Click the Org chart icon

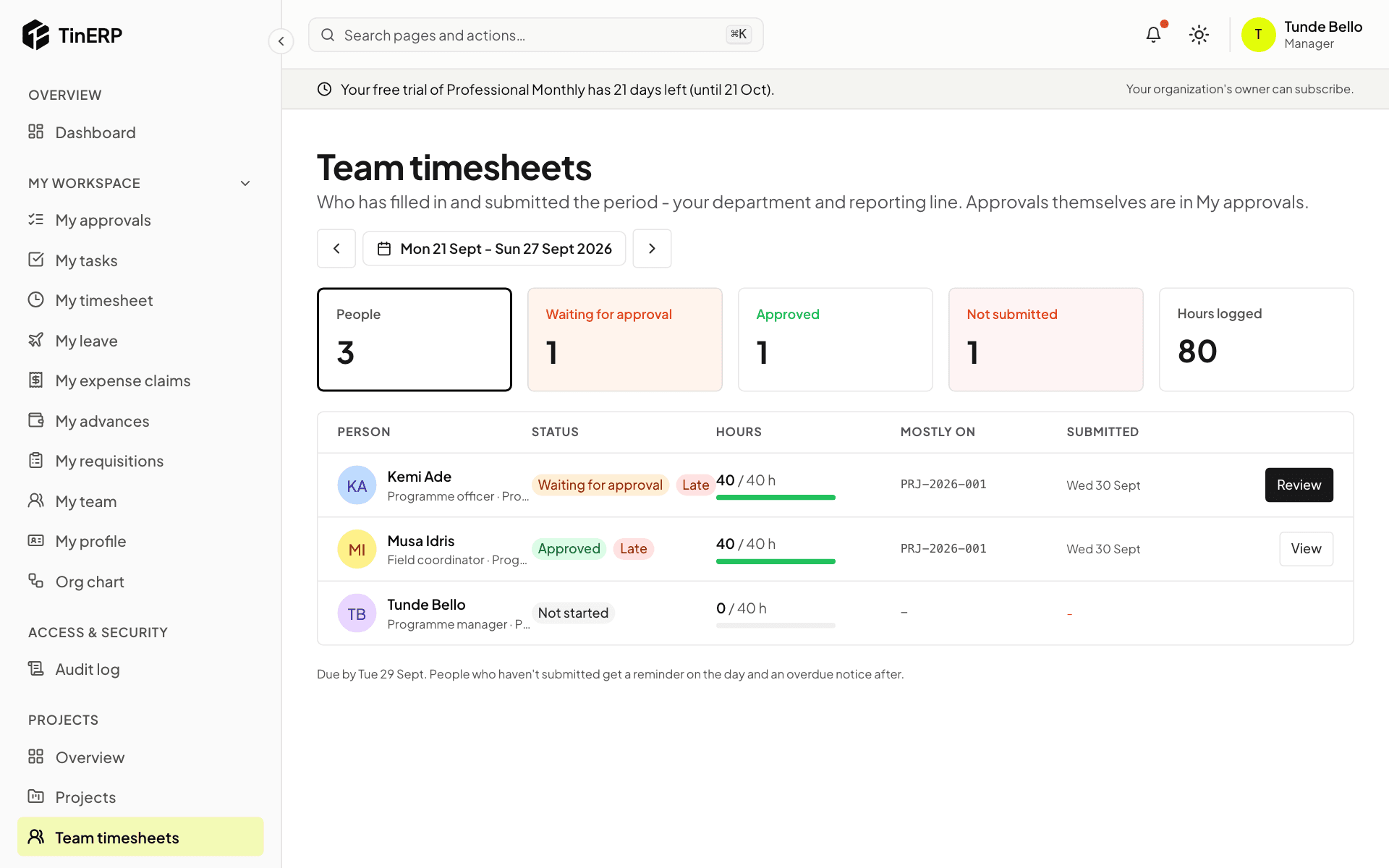point(35,581)
